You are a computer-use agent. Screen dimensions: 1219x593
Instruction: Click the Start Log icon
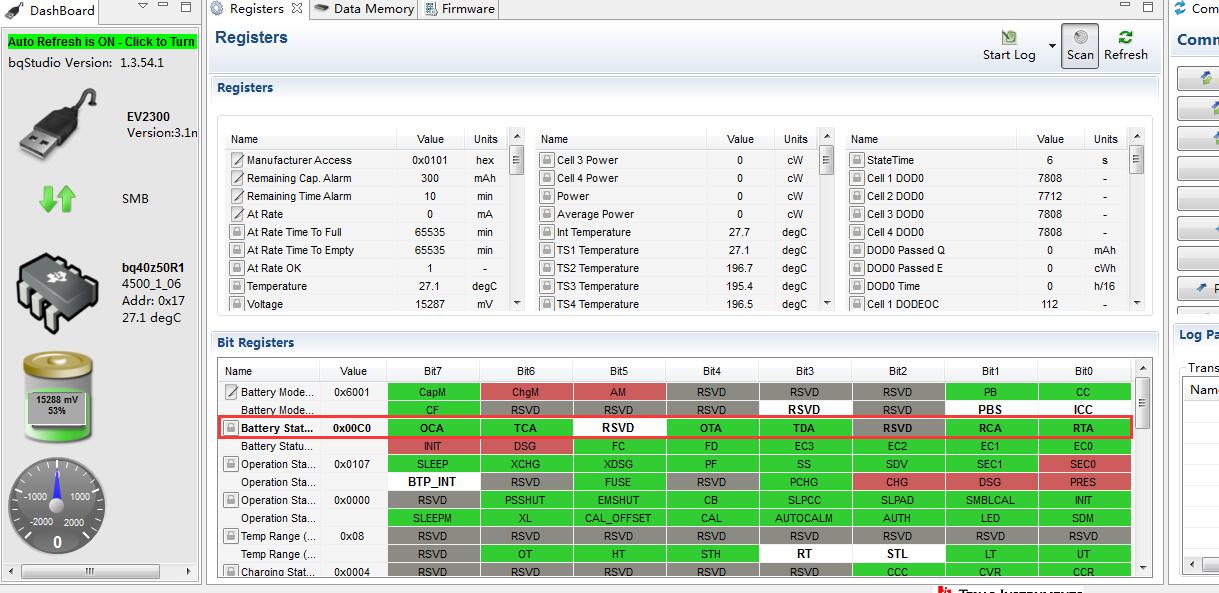[x=1009, y=37]
